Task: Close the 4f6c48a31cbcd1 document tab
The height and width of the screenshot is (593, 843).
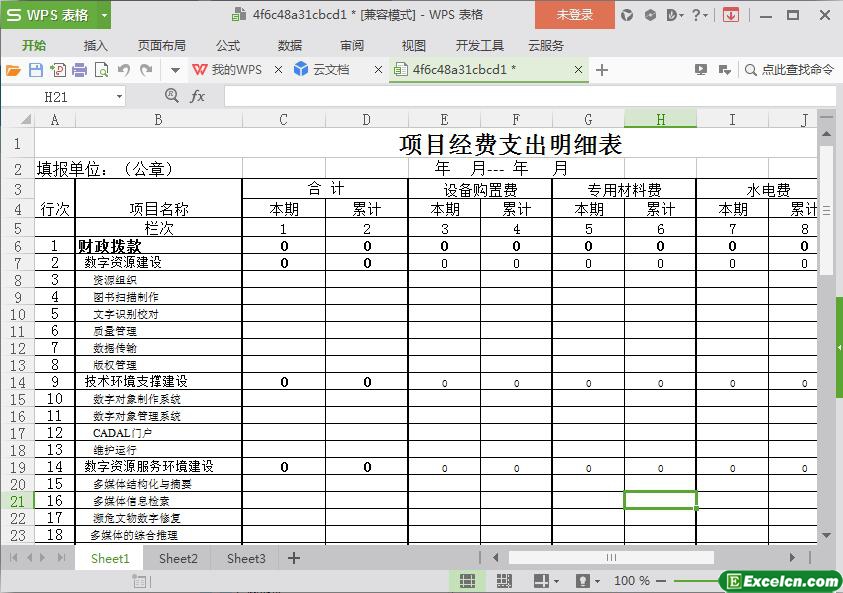Action: point(578,70)
